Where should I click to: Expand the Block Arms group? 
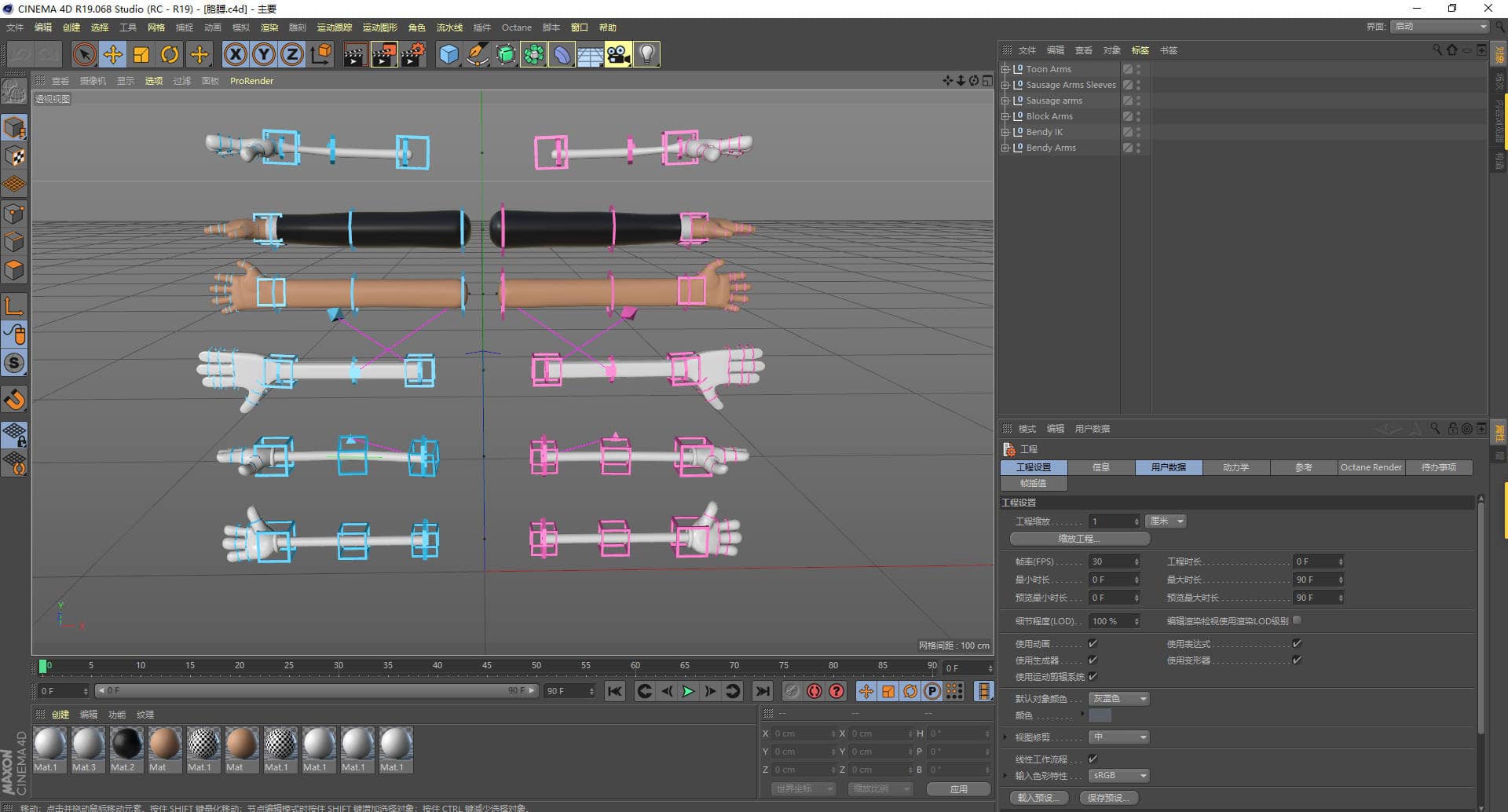pyautogui.click(x=1005, y=116)
